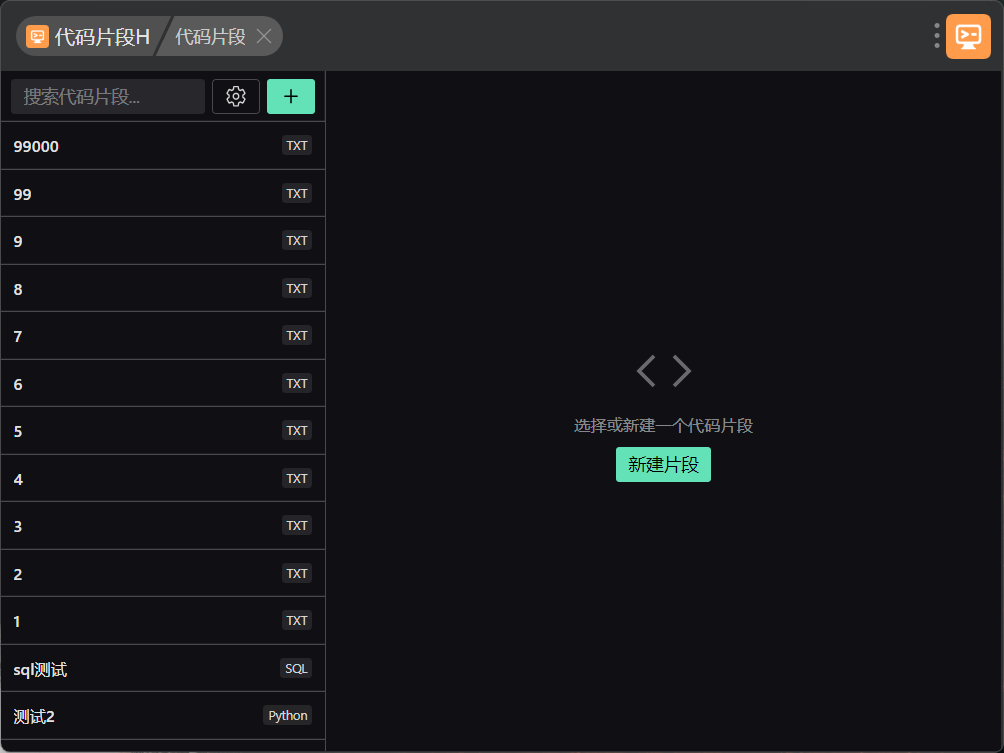Click the TXT tag on row 4
1004x753 pixels.
[296, 478]
